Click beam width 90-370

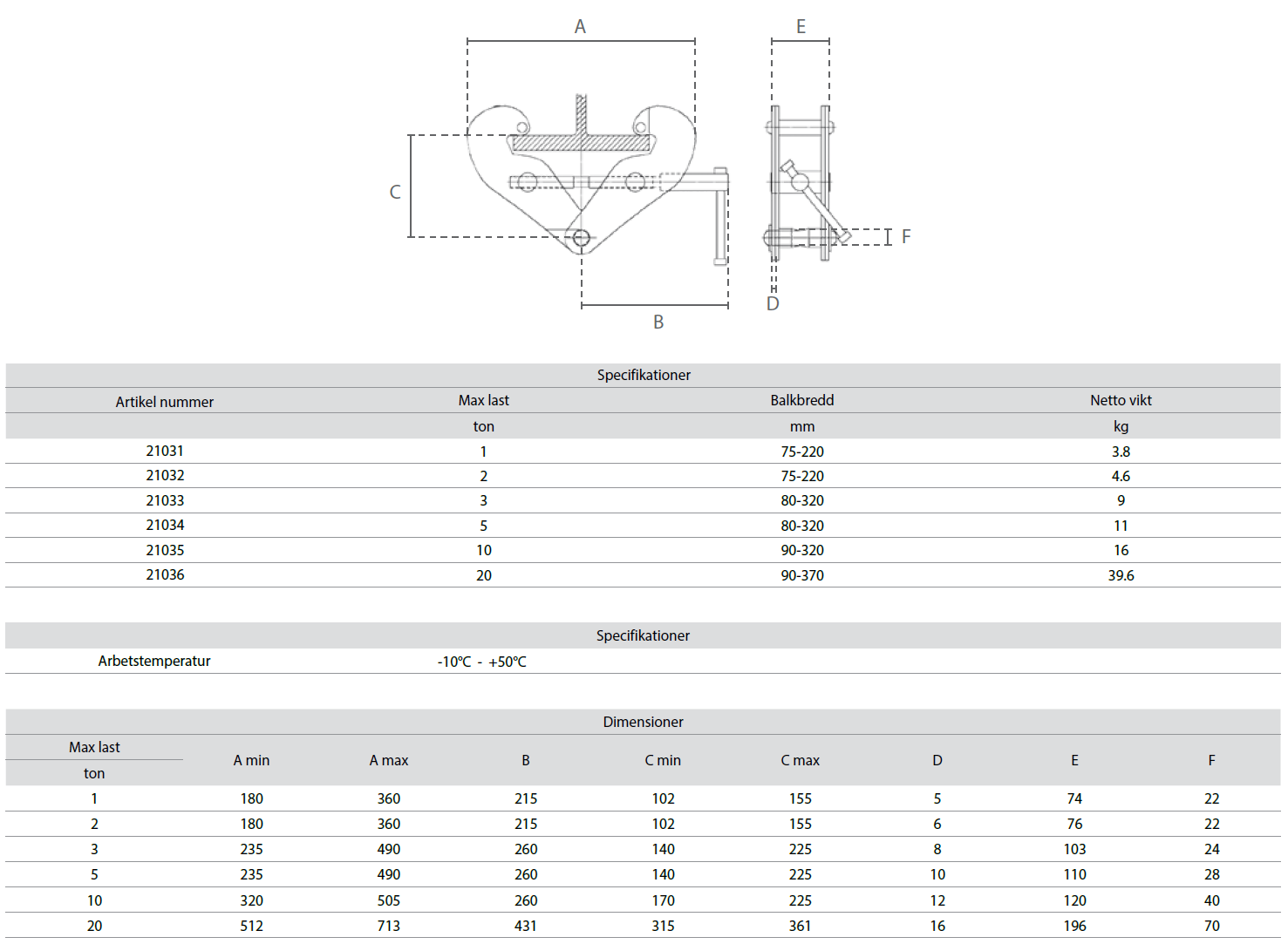point(802,575)
